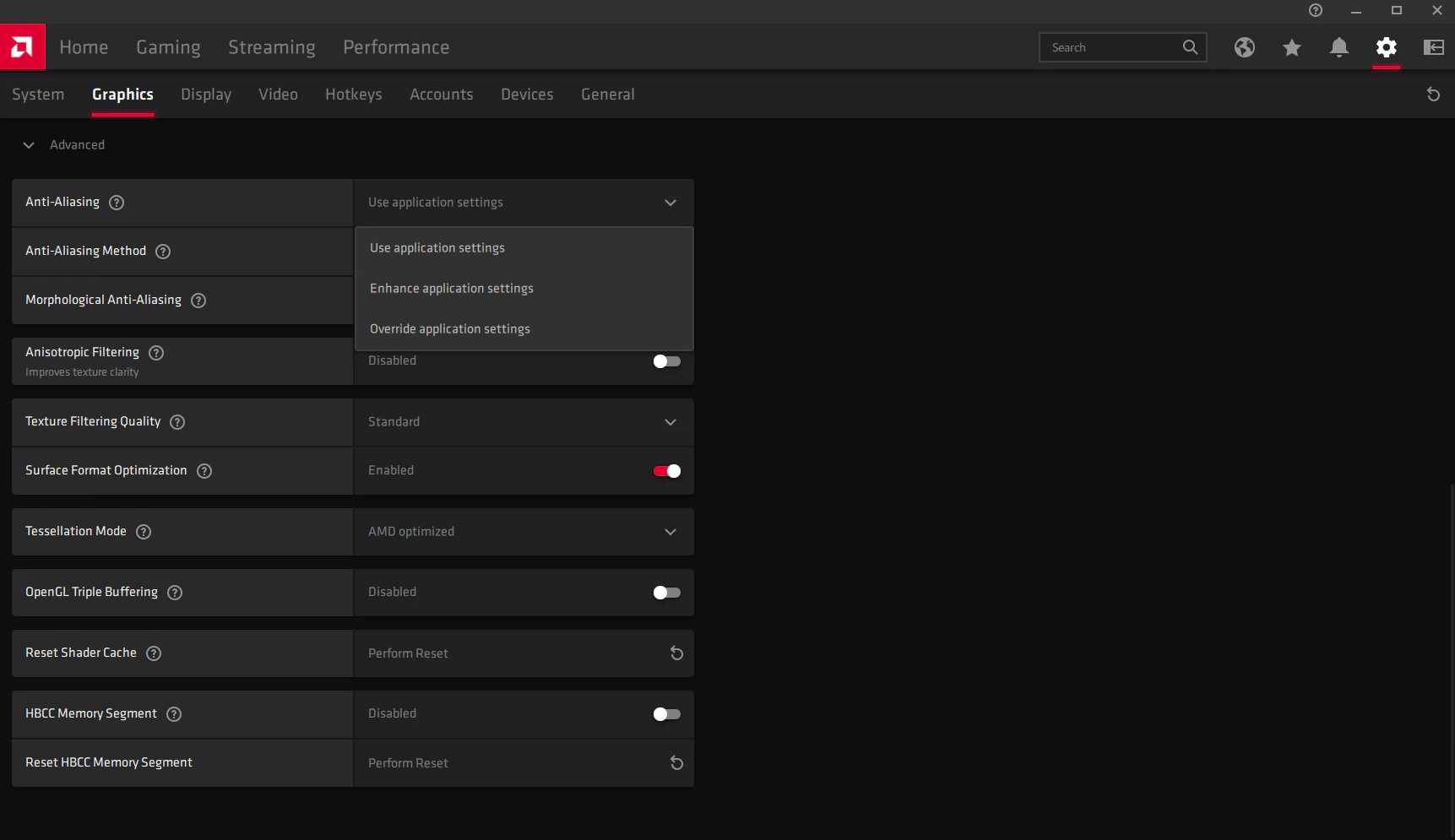The width and height of the screenshot is (1455, 840).
Task: Turn on HBCC Memory Segment toggle
Action: click(x=666, y=714)
